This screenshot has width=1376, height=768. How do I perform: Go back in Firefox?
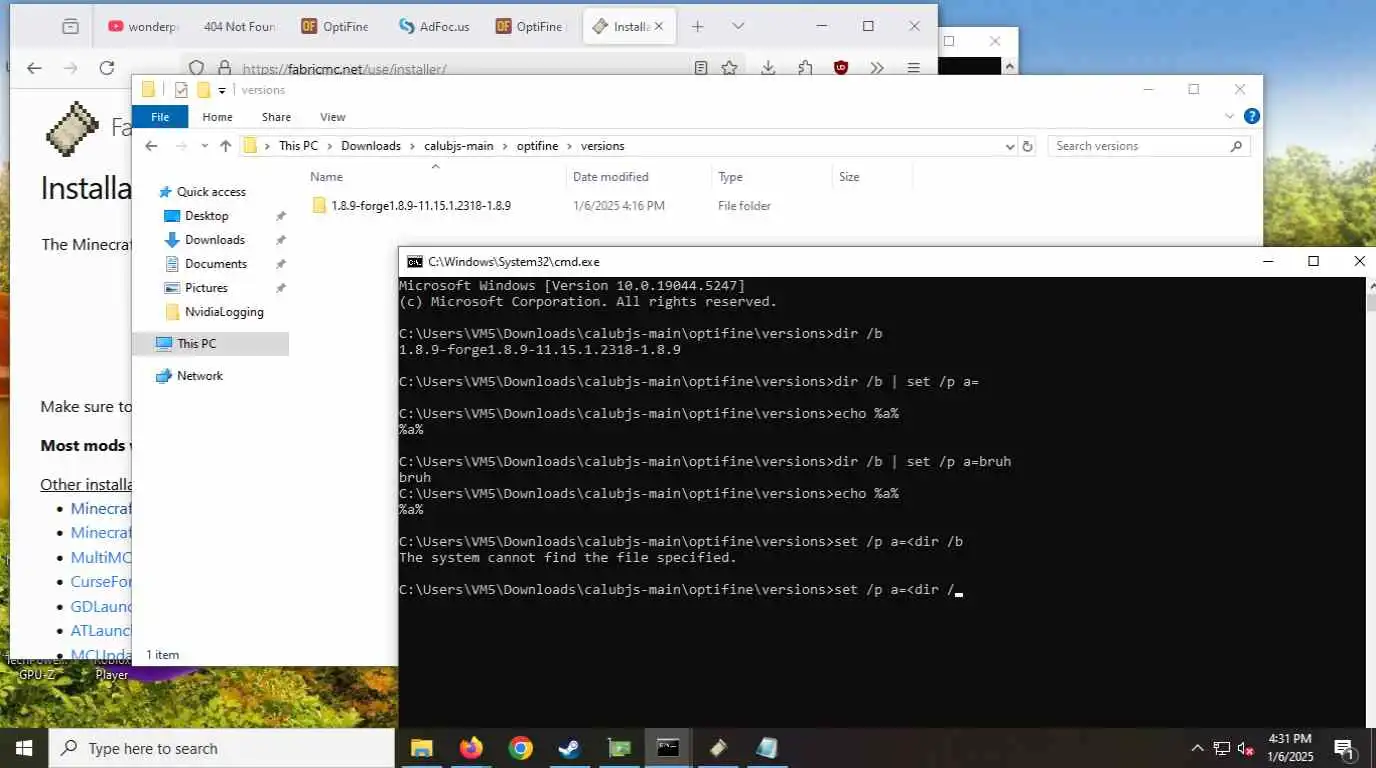click(34, 68)
